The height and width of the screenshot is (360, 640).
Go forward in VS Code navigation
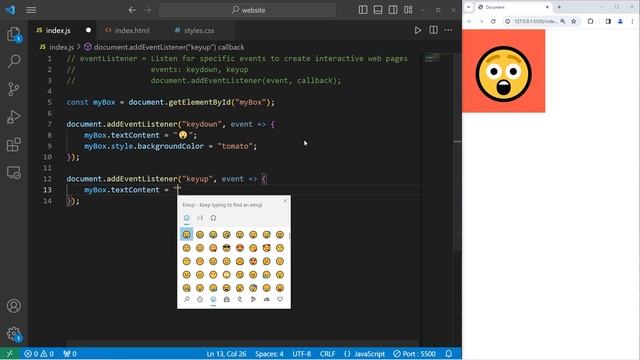click(148, 10)
